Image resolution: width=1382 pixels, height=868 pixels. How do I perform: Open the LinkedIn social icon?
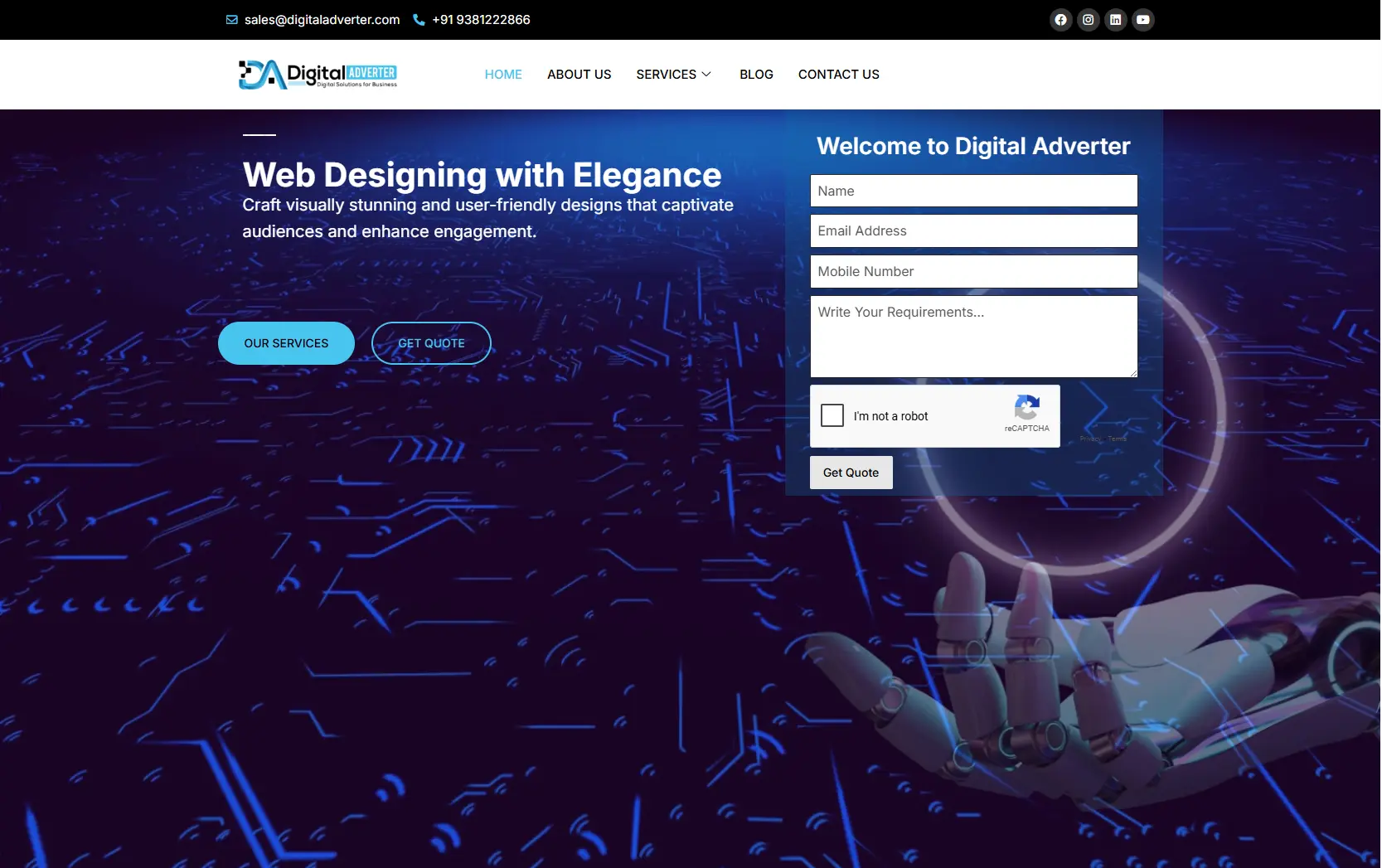click(x=1115, y=20)
